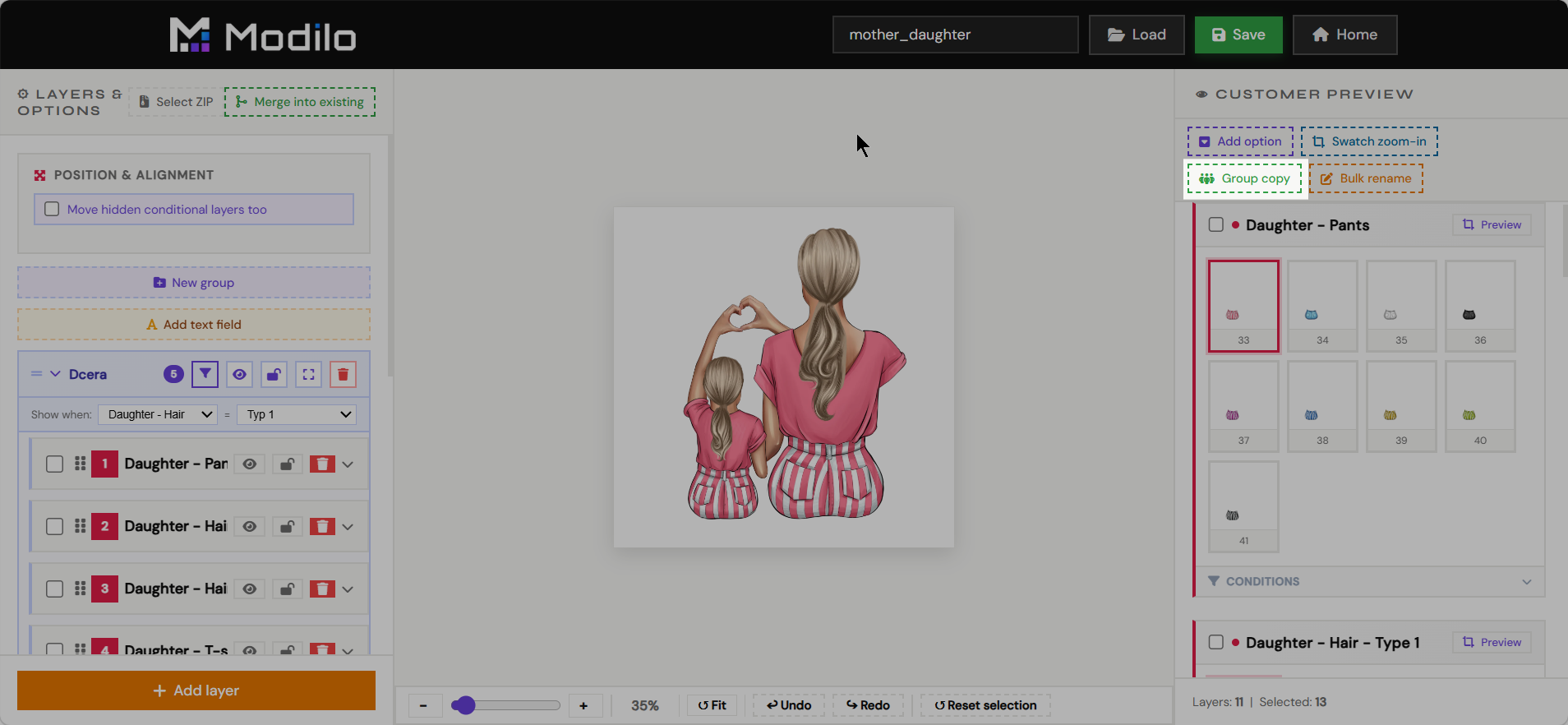Toggle visibility of layer 2 Daughter - Hai

[250, 527]
